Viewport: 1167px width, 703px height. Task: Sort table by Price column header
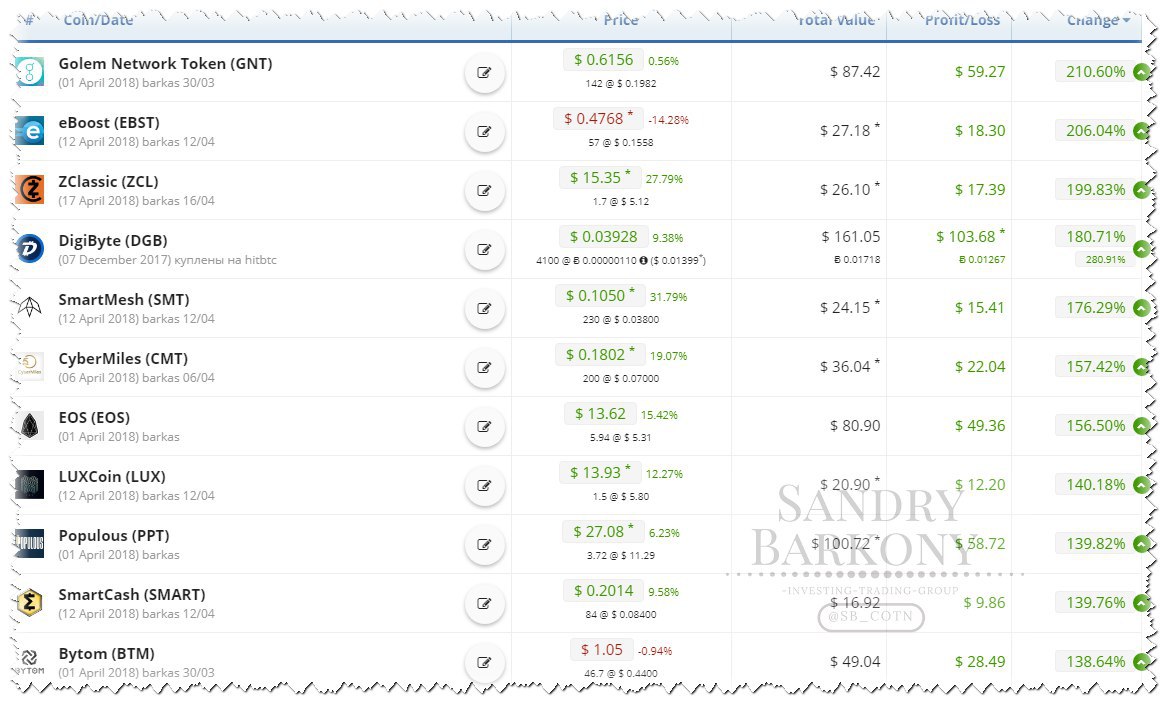[x=621, y=20]
